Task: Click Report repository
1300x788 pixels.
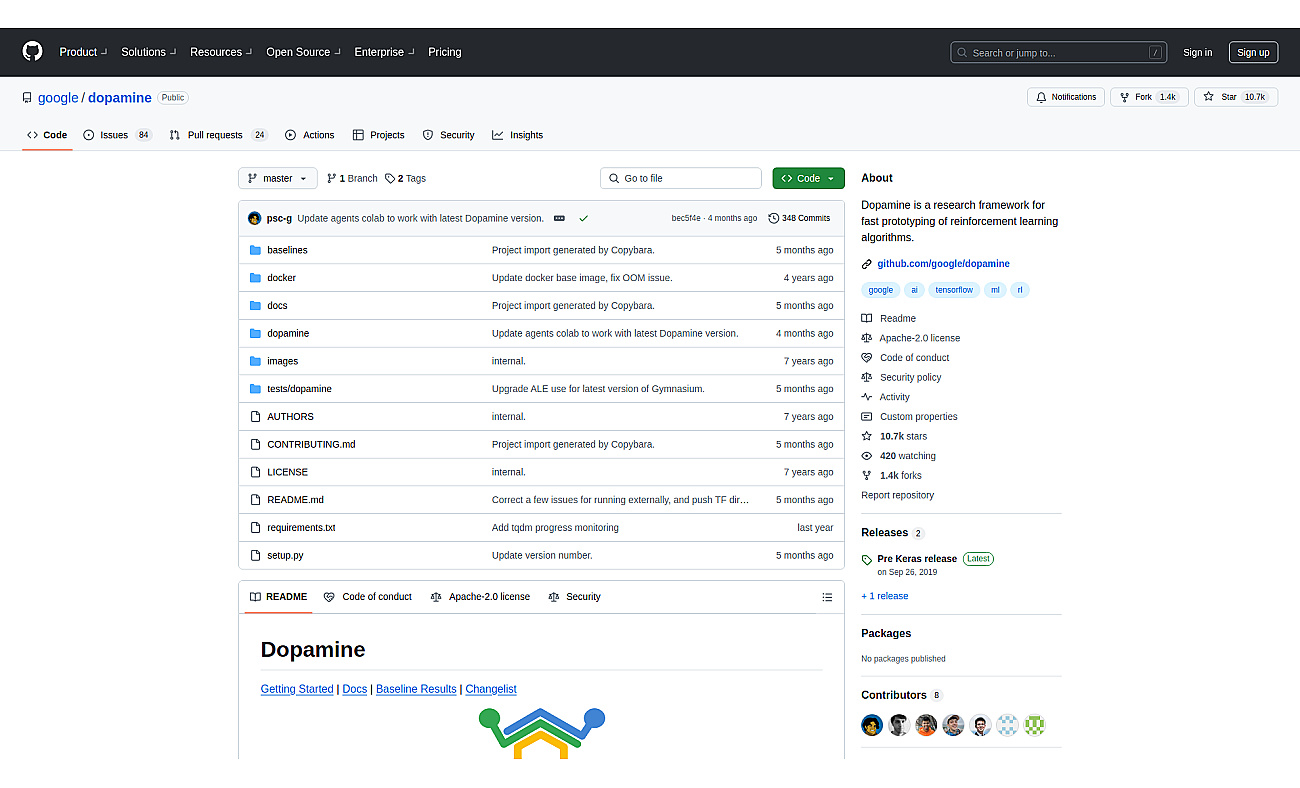Action: (x=897, y=495)
